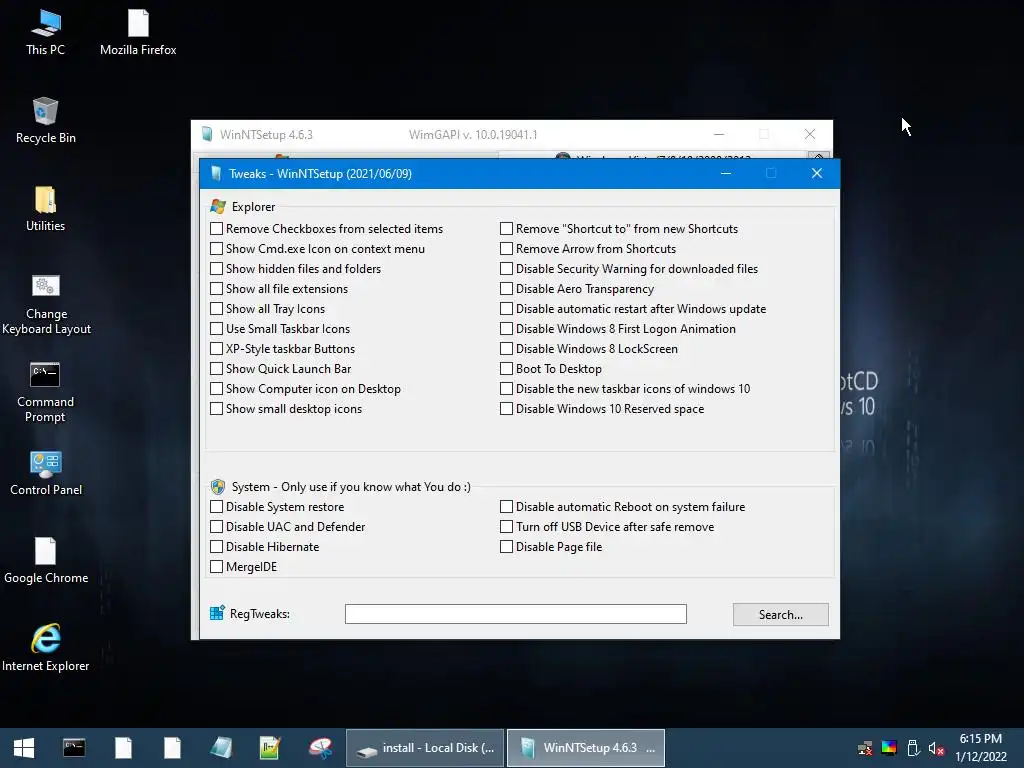Minimize the WinNTSetup 4.6.3 background window
Image resolution: width=1024 pixels, height=768 pixels.
point(718,135)
